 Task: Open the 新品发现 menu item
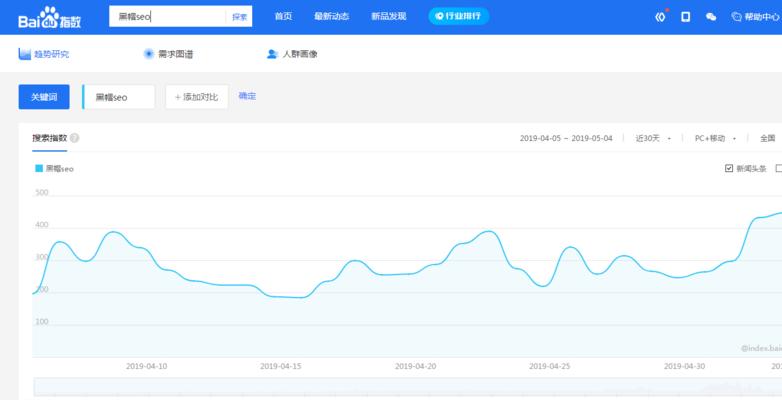[x=389, y=16]
